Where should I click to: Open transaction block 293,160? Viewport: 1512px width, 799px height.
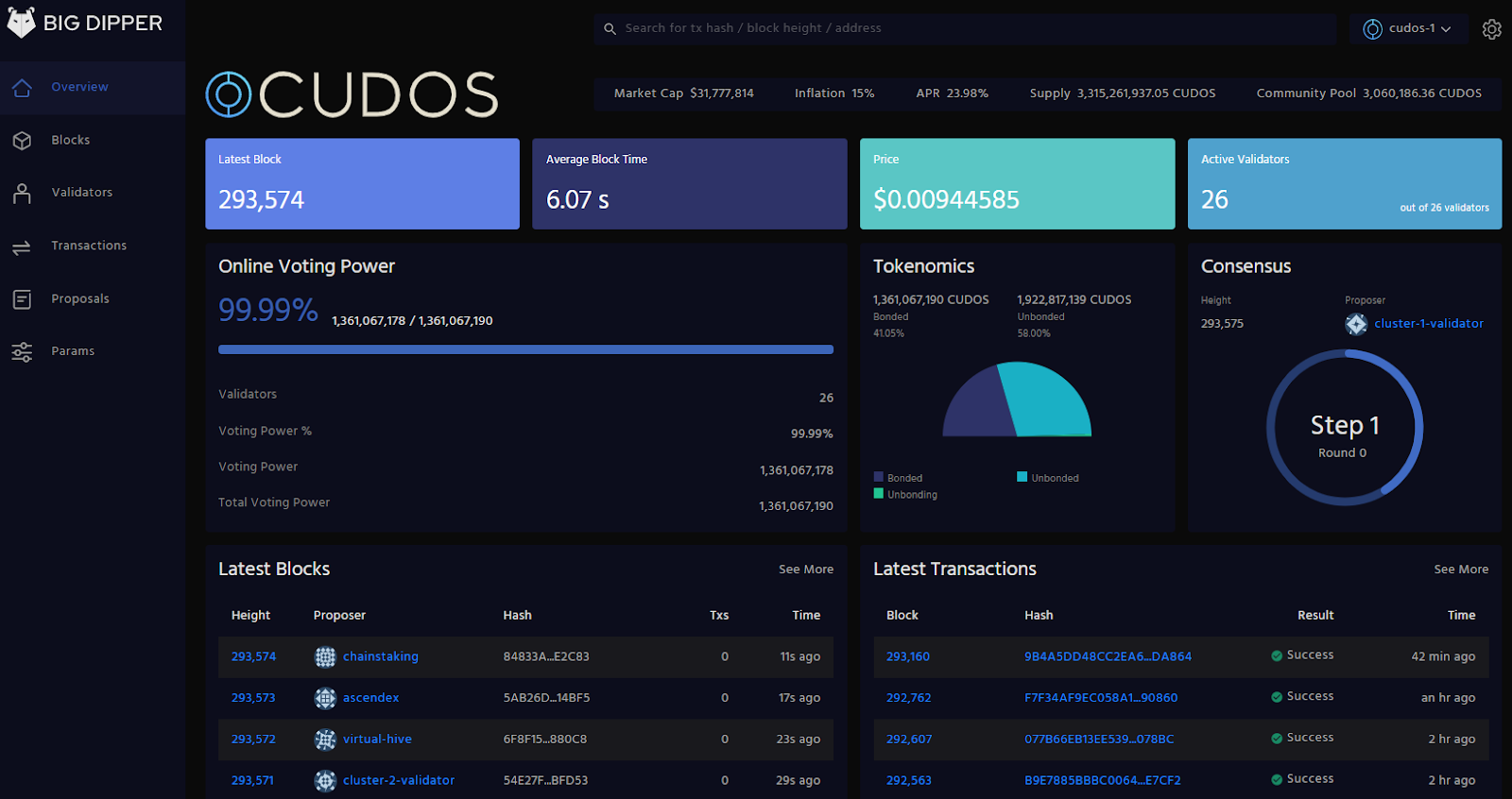click(x=908, y=656)
